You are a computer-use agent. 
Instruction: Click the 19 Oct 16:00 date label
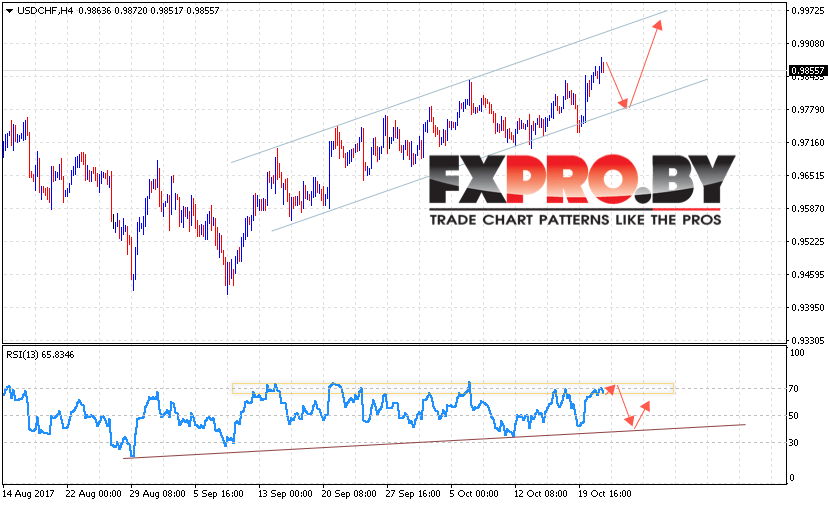coord(604,494)
